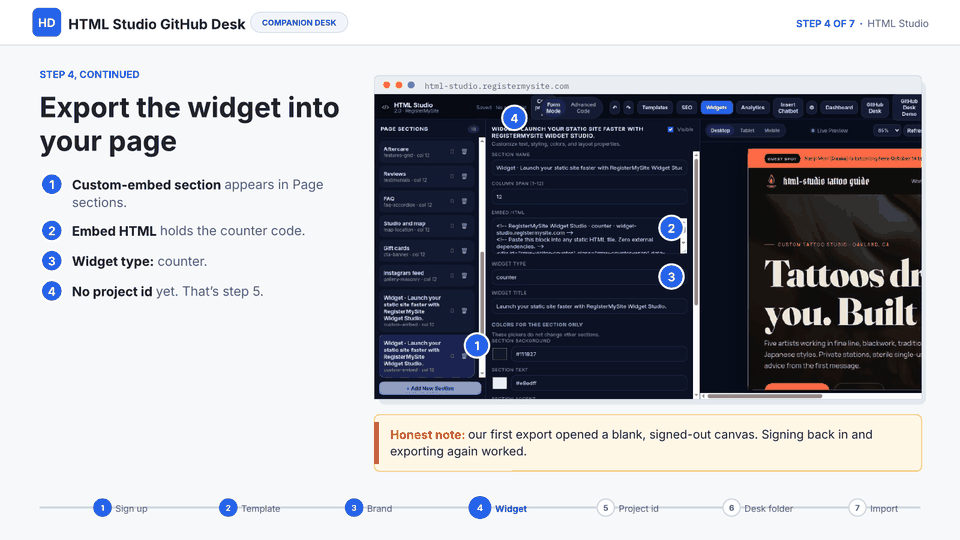Click the HD logo icon in header

[47, 23]
